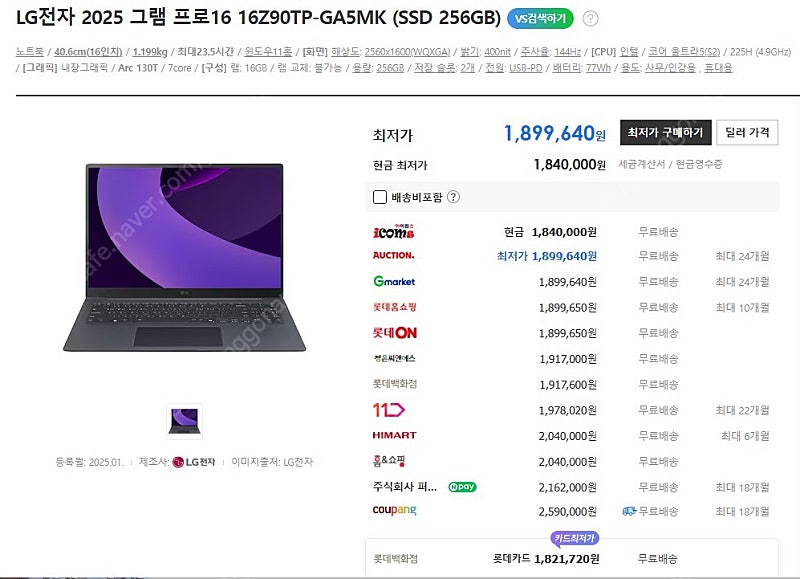
Task: Click the Npay badge icon
Action: [x=462, y=487]
